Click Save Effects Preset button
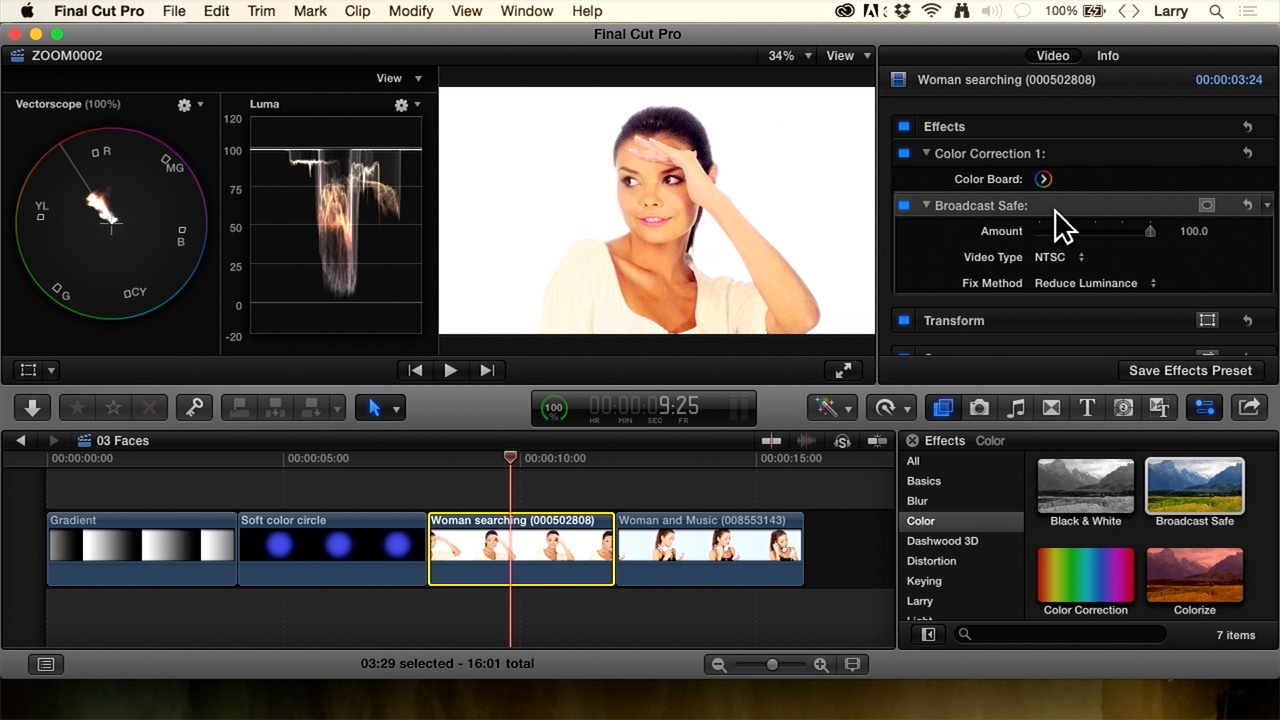This screenshot has width=1280, height=720. [x=1190, y=370]
